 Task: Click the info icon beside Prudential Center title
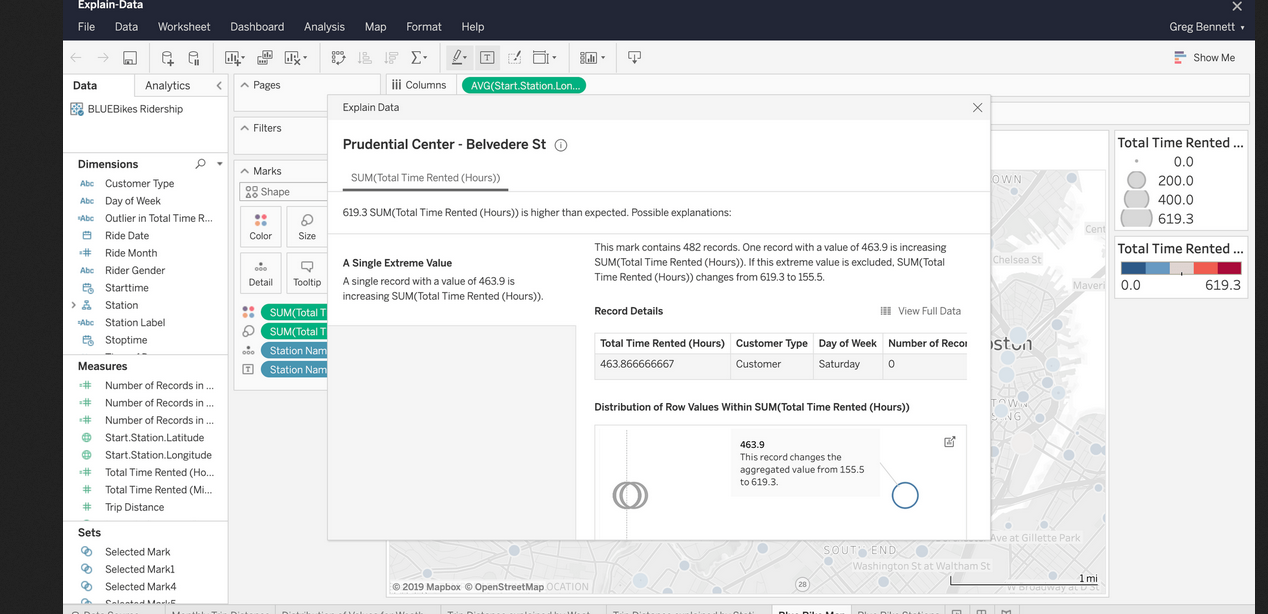(x=561, y=145)
